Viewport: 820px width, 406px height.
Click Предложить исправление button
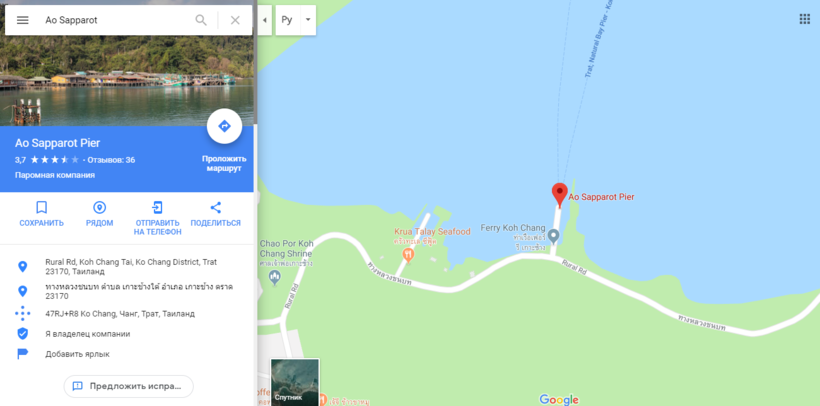pyautogui.click(x=129, y=387)
